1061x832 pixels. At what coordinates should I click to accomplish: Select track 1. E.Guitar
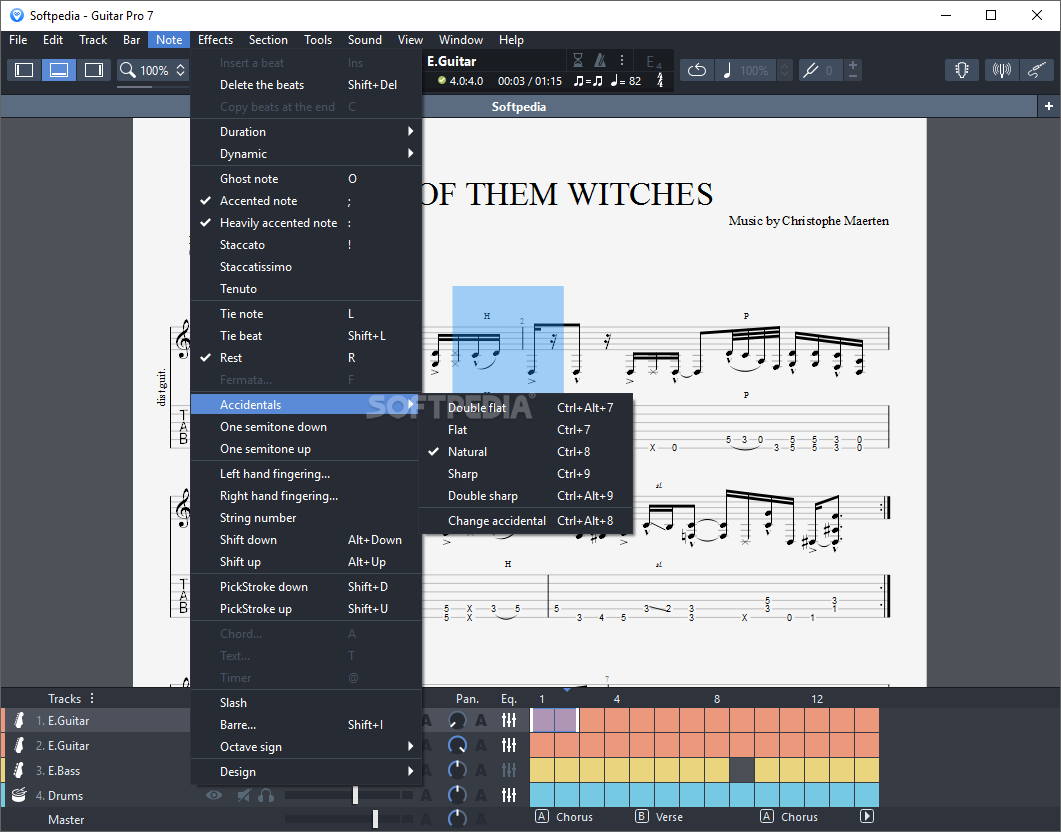coord(68,720)
